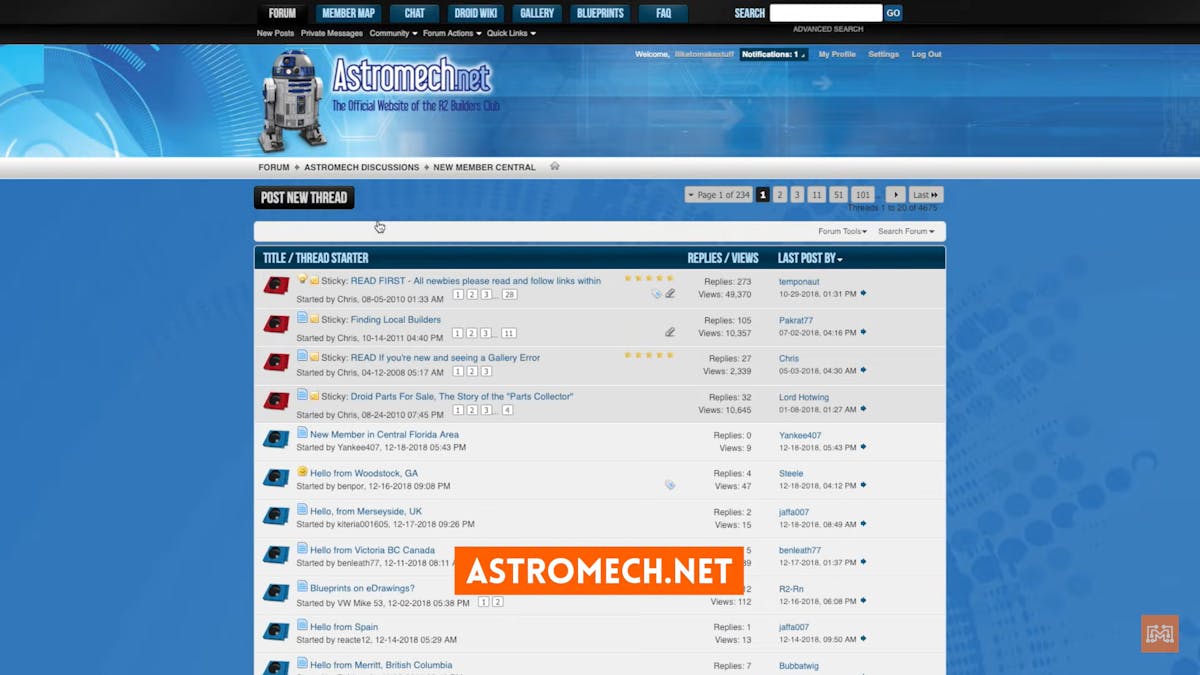Go to last post in Hello from Spain
This screenshot has height=675, width=1200.
click(863, 639)
